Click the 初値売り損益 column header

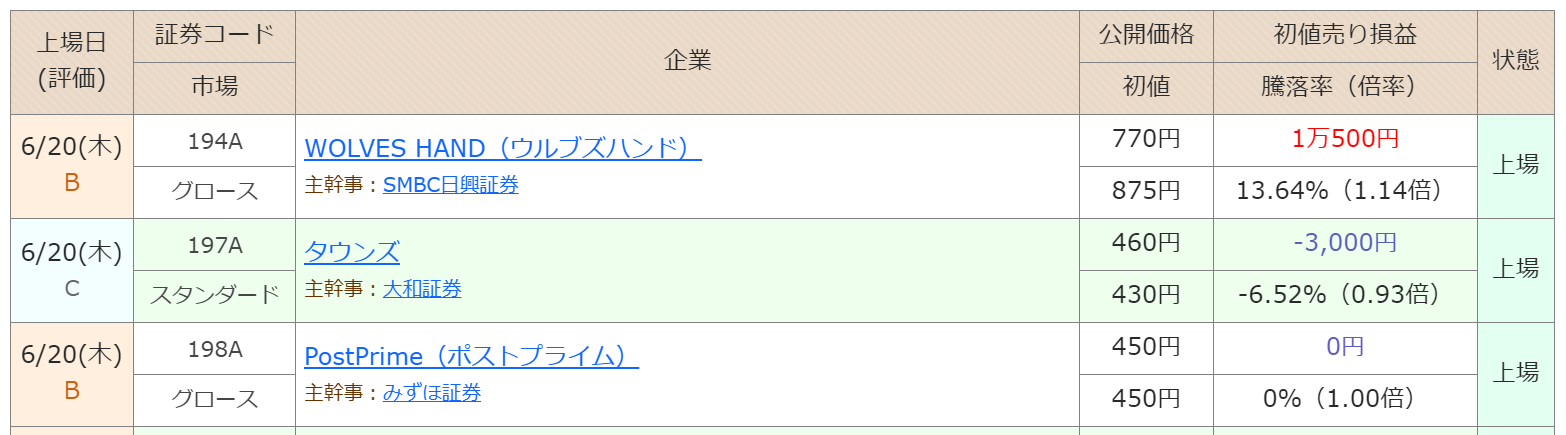1345,36
